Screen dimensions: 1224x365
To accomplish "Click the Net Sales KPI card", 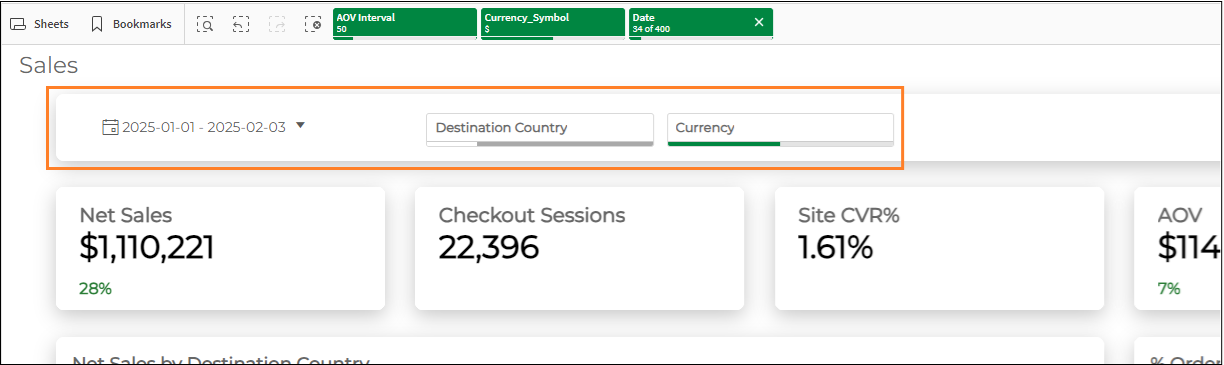I will coord(220,248).
